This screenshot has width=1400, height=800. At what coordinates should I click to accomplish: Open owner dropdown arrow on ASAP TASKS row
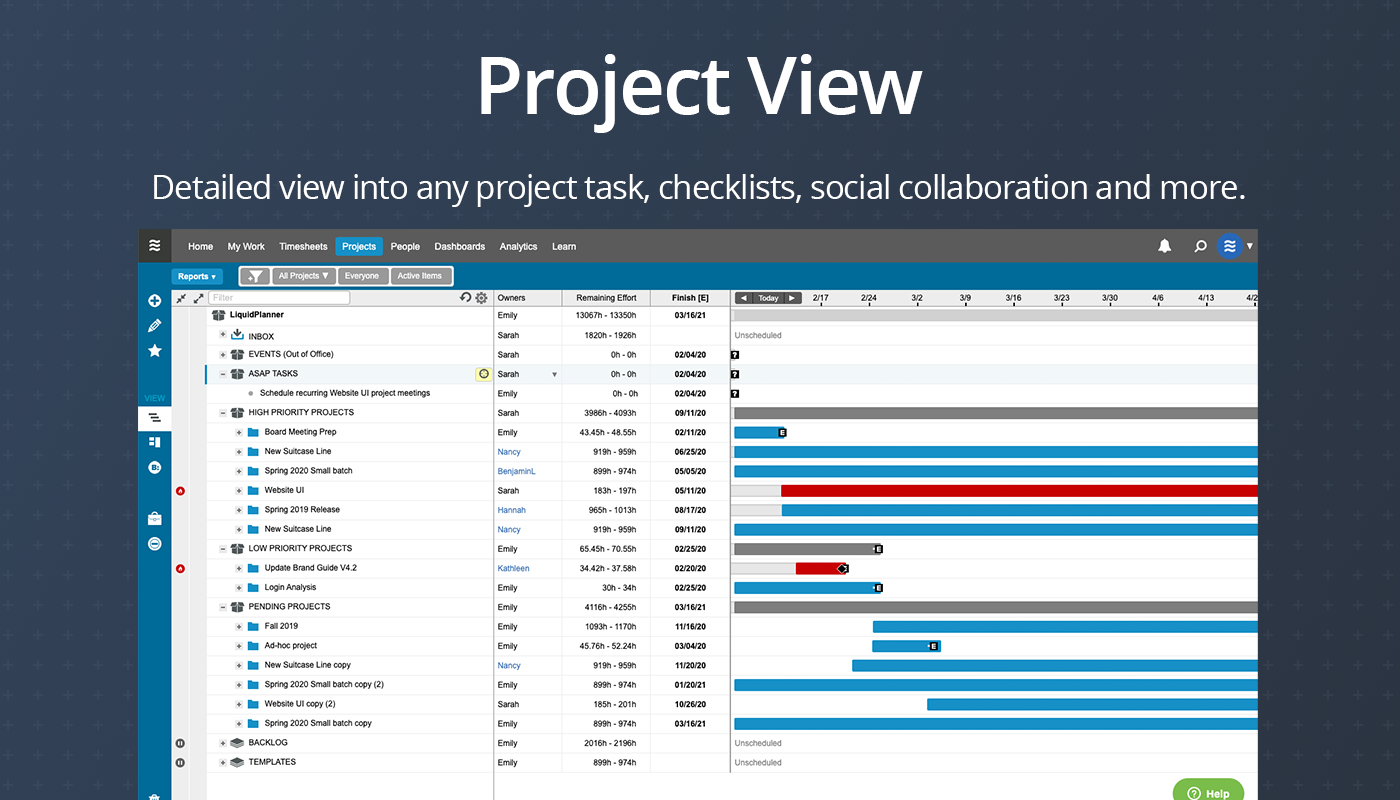554,375
